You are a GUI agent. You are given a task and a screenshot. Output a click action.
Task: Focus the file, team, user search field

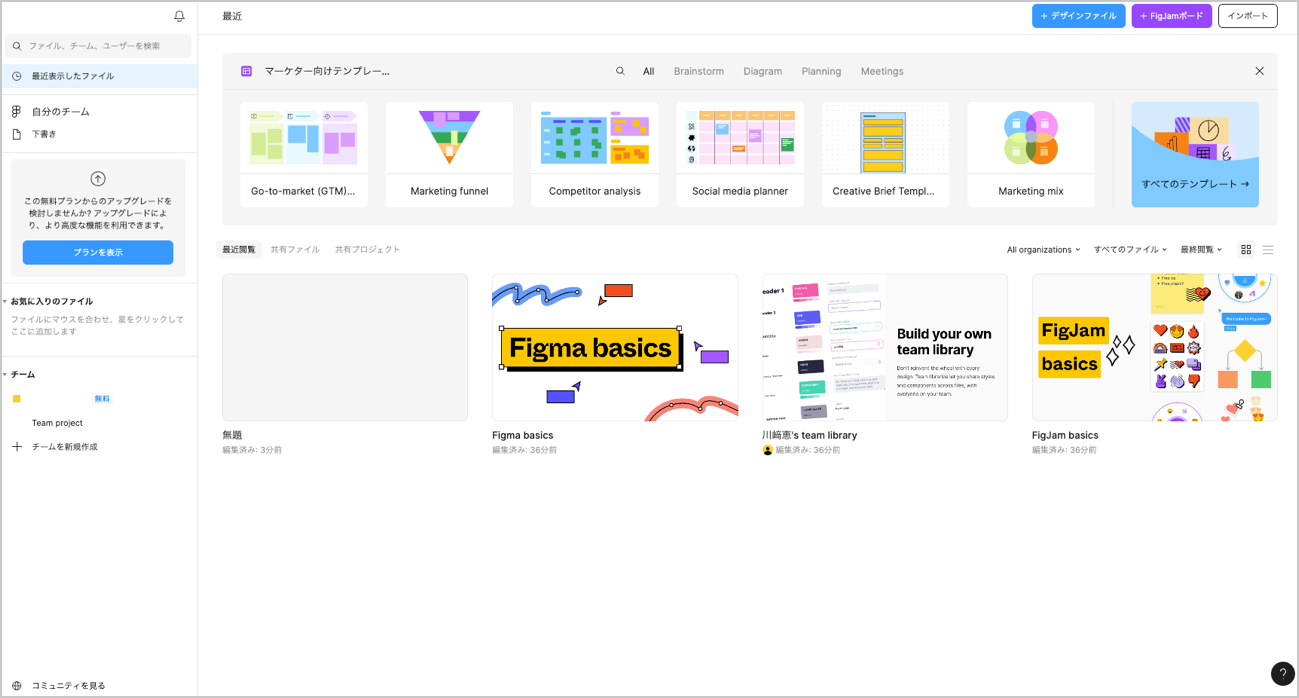pos(98,46)
